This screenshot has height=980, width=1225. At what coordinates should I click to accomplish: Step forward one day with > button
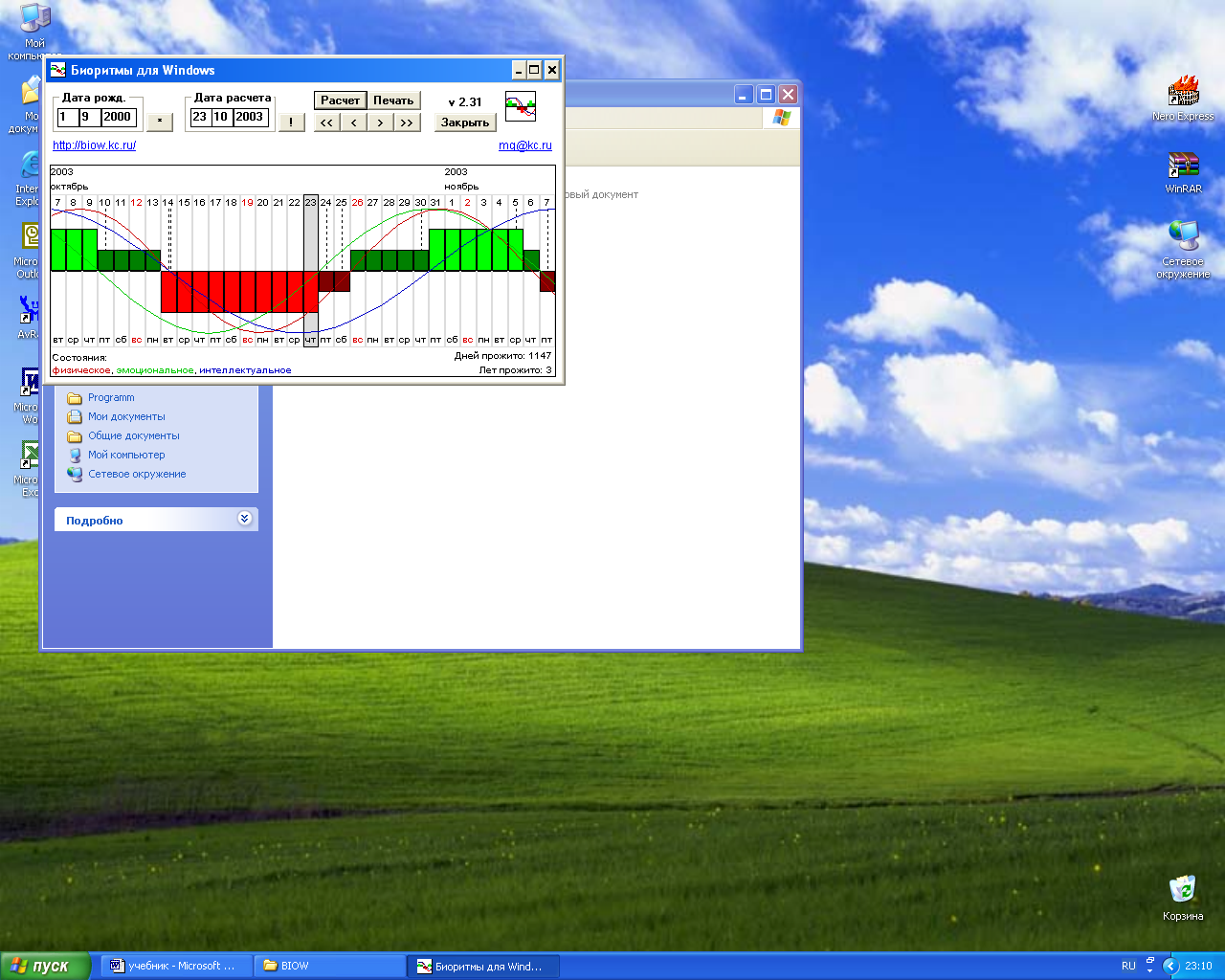tap(380, 122)
